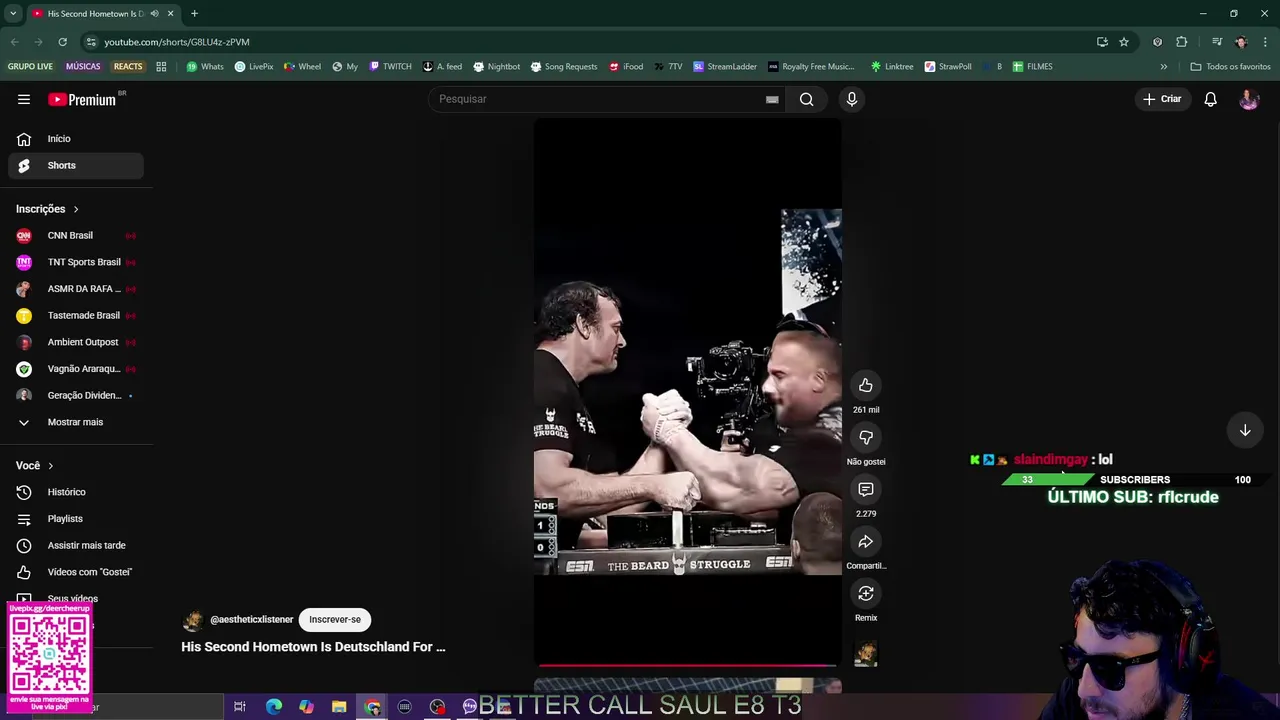Viewport: 1280px width, 720px height.
Task: Open the iFood bookmark
Action: (x=626, y=67)
